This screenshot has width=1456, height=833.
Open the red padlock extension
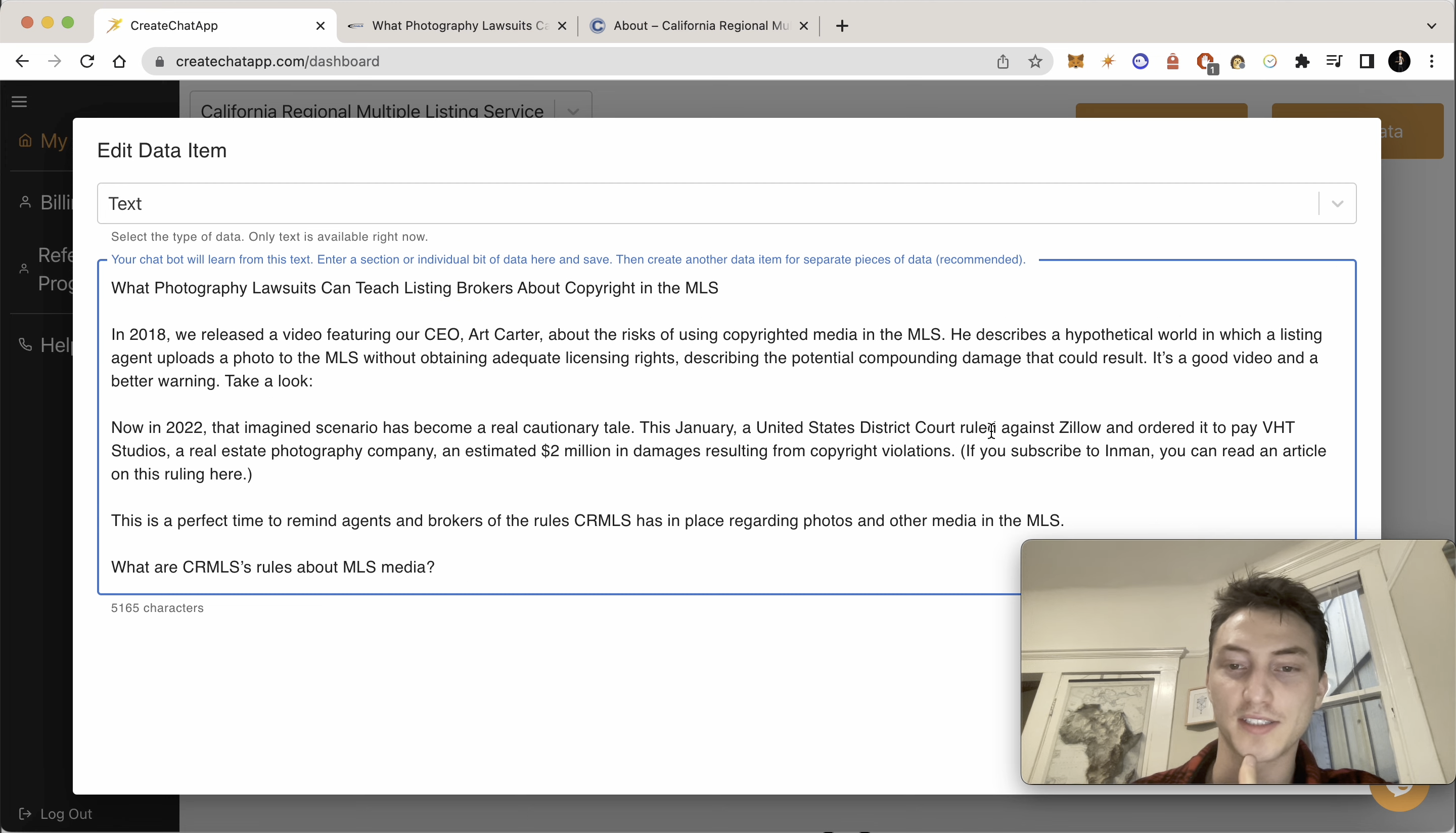(x=1172, y=61)
